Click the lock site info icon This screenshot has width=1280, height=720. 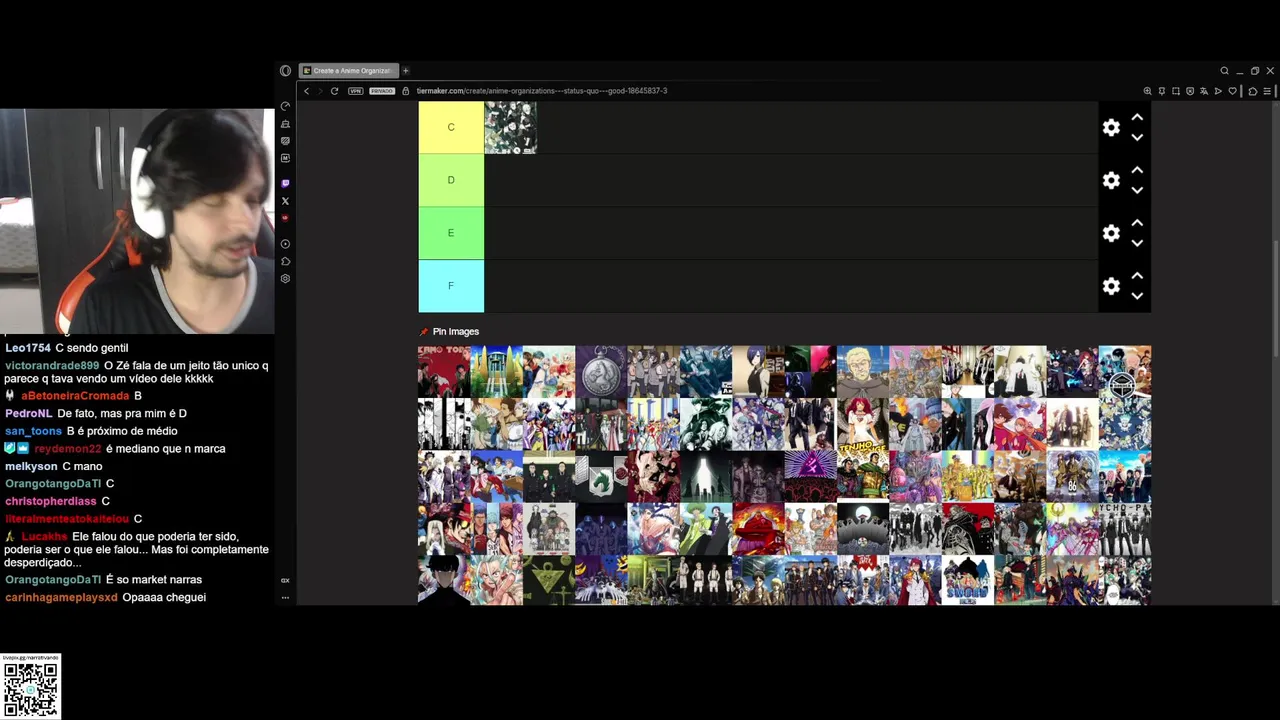[406, 91]
